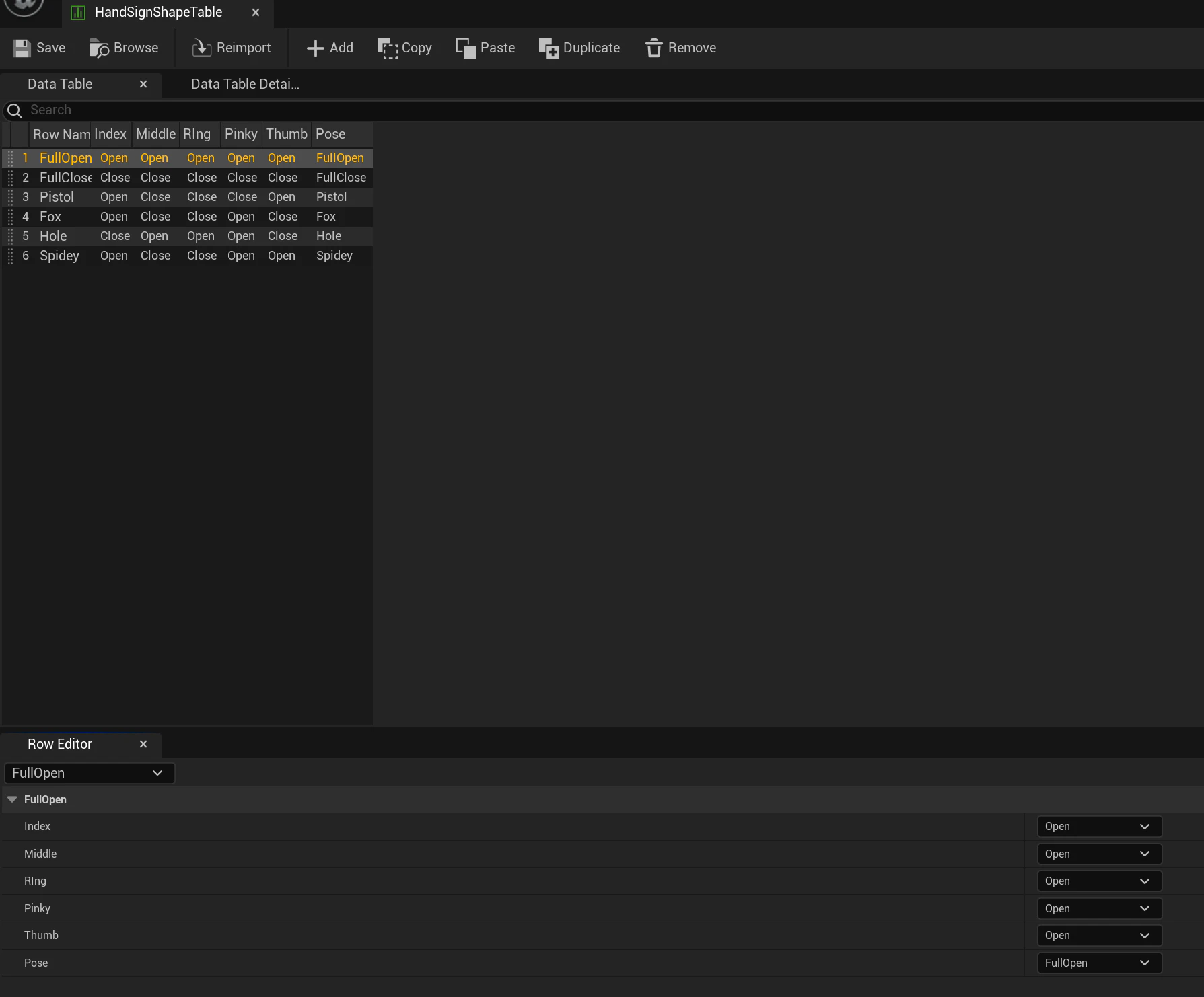The height and width of the screenshot is (997, 1204).
Task: Duplicate the selected row
Action: [x=579, y=48]
